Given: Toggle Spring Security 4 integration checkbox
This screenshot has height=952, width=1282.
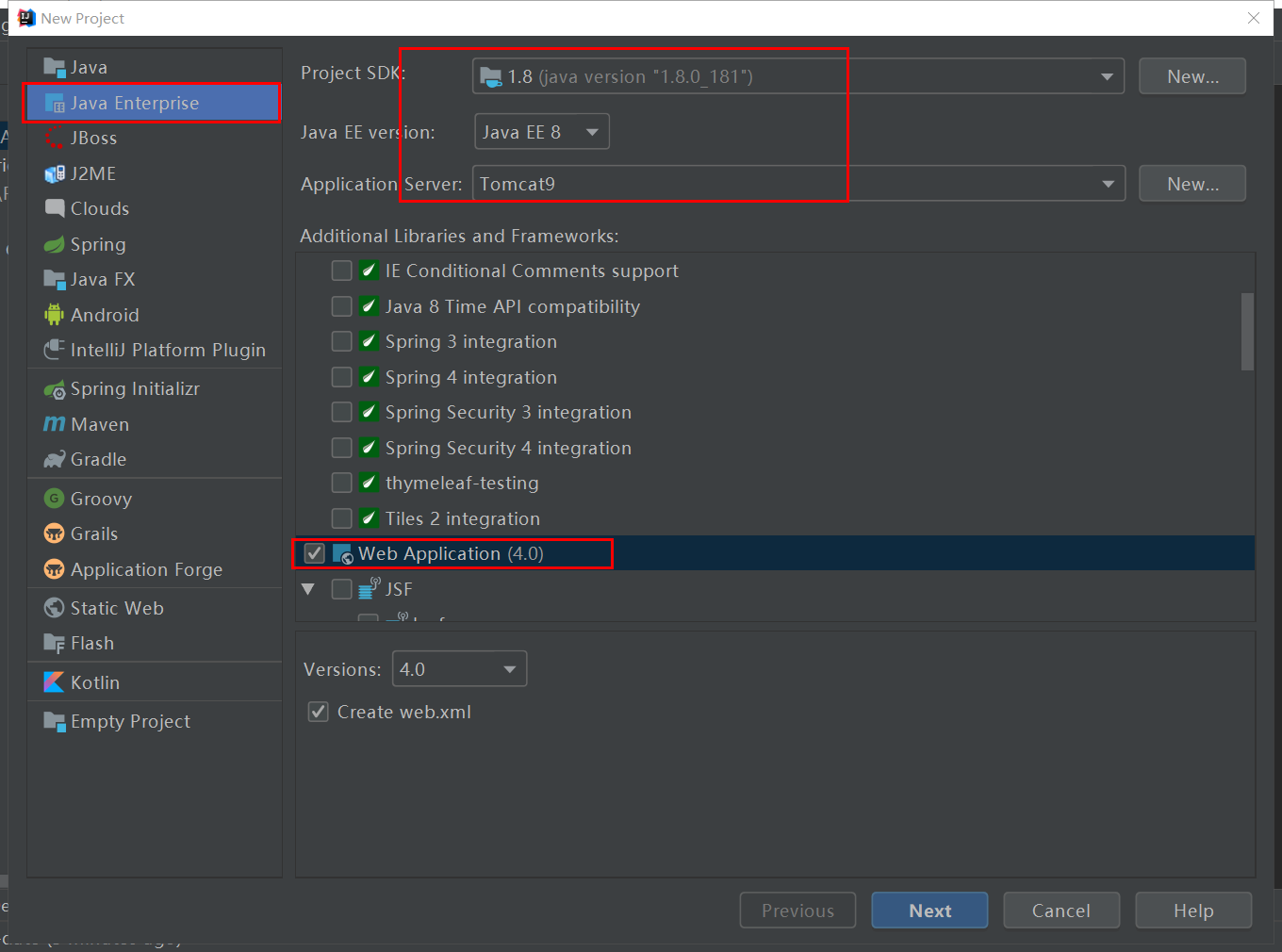Looking at the screenshot, I should click(x=342, y=448).
